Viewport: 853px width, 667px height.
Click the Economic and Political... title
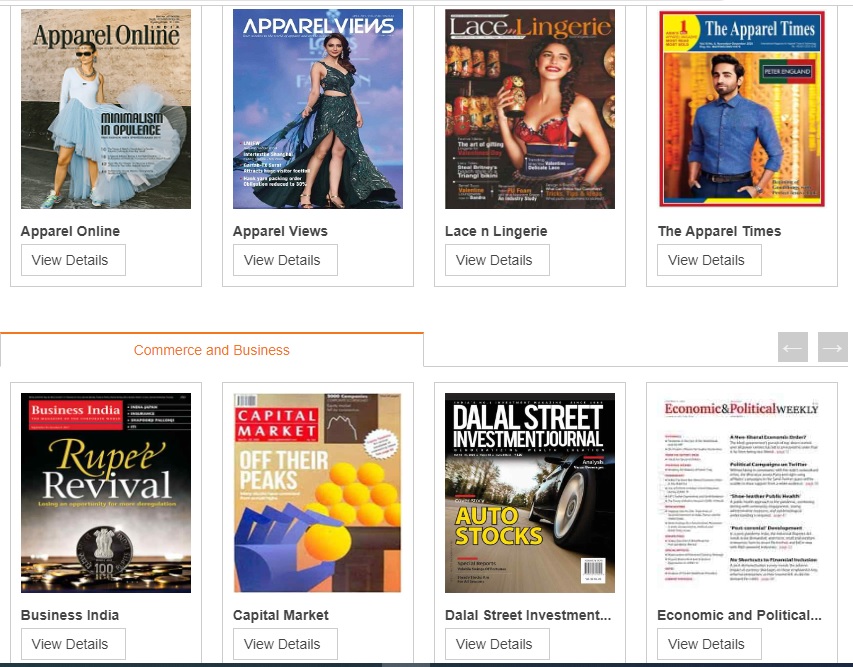click(739, 615)
